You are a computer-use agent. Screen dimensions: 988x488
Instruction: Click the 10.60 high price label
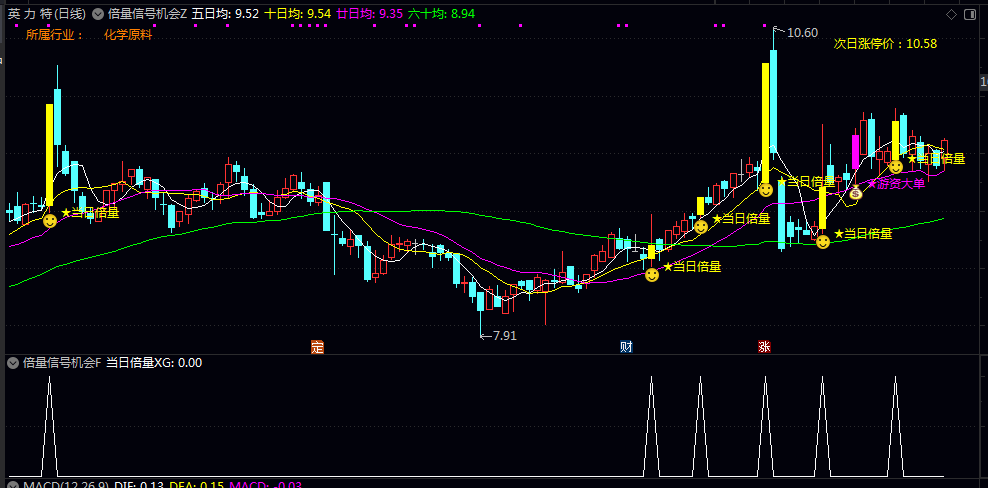[802, 33]
